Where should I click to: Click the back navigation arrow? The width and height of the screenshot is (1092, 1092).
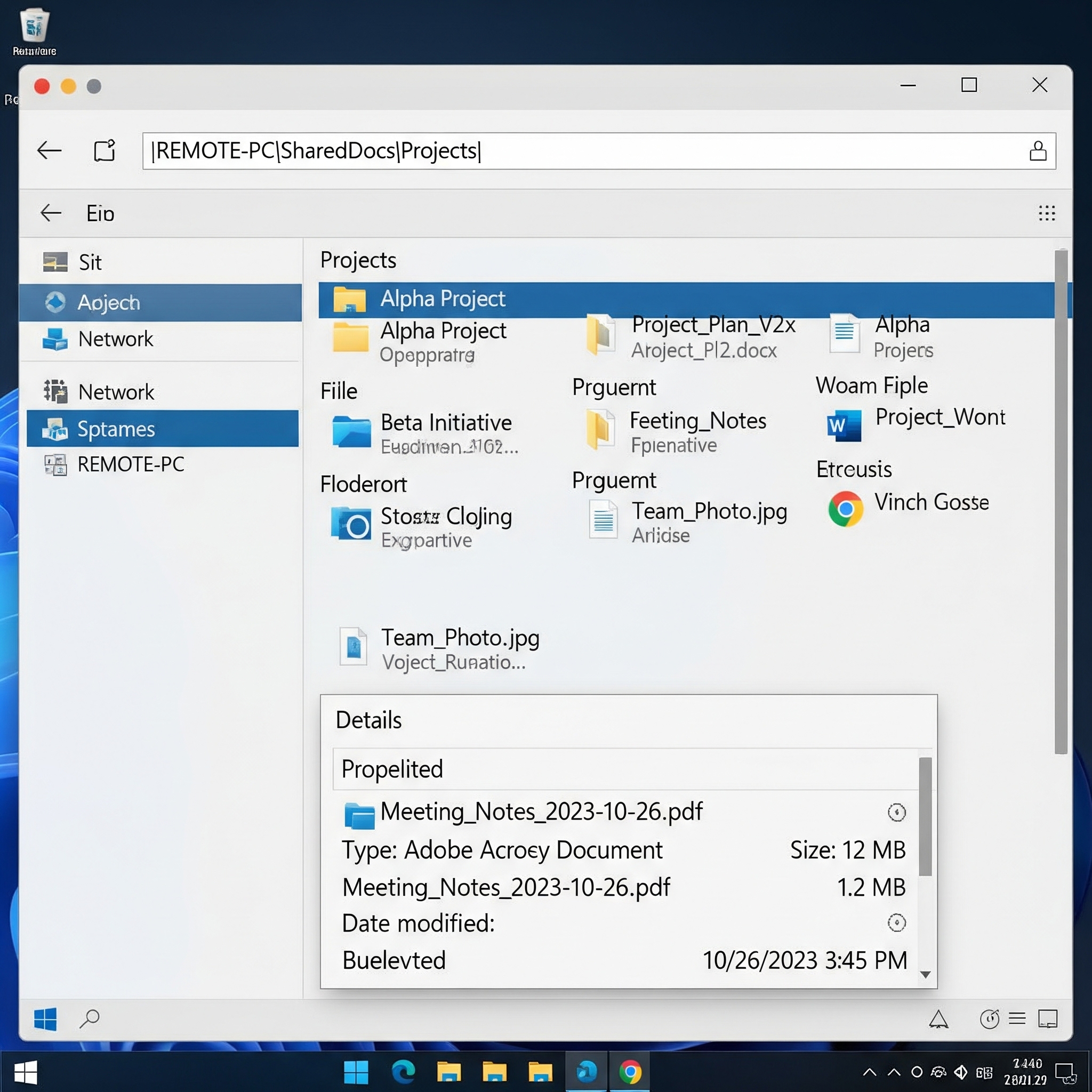click(x=50, y=150)
